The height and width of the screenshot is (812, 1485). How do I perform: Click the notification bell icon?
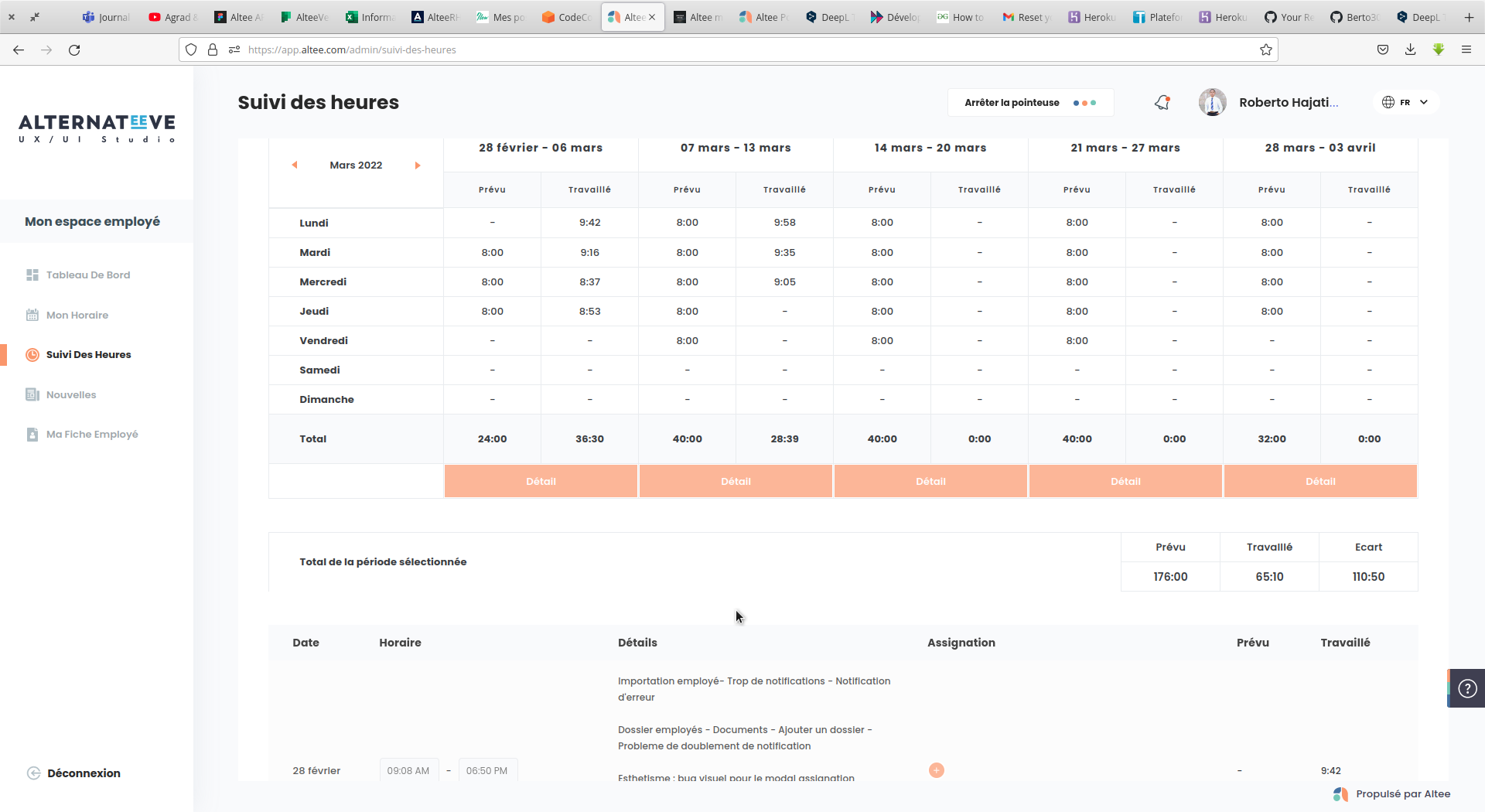click(1162, 102)
